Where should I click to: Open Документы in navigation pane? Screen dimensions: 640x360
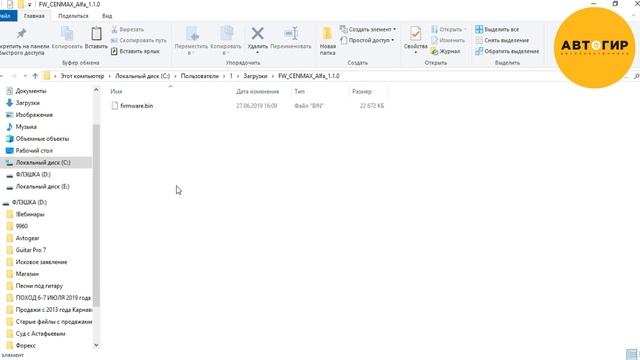click(x=31, y=91)
